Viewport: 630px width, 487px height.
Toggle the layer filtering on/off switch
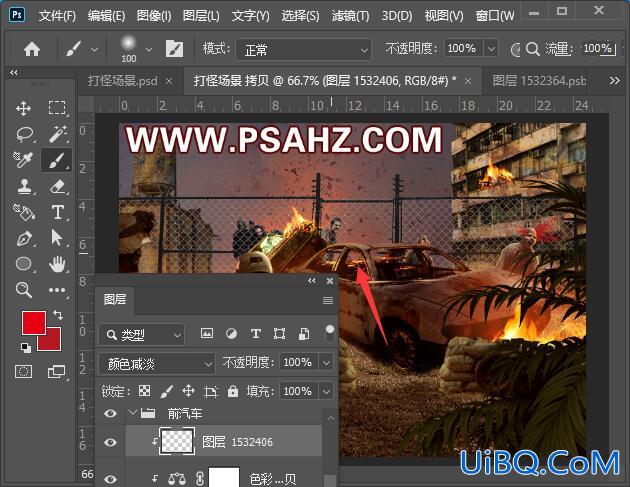(329, 333)
